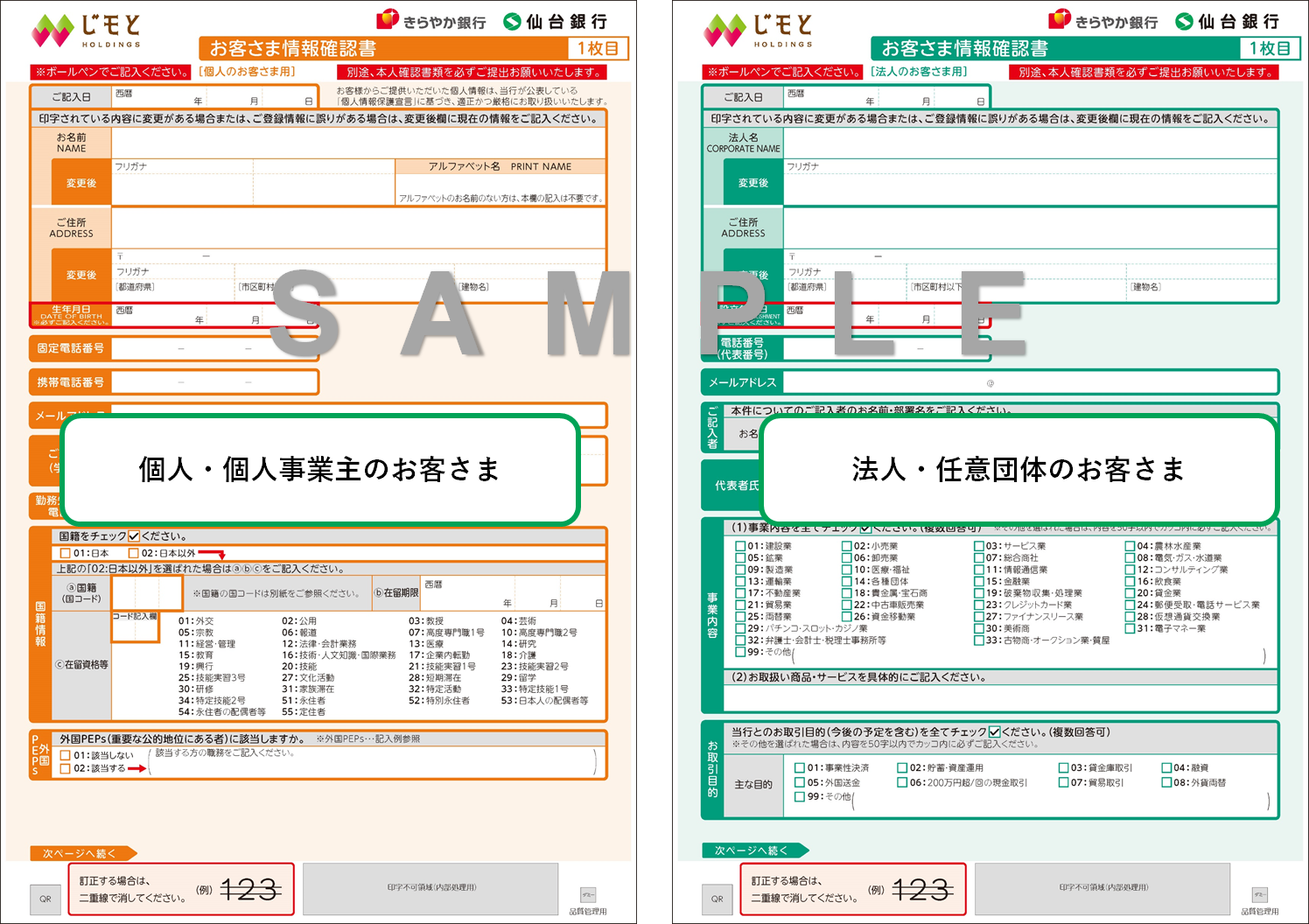
Task: Click the individual form crossed-out 123 correction example
Action: point(250,891)
